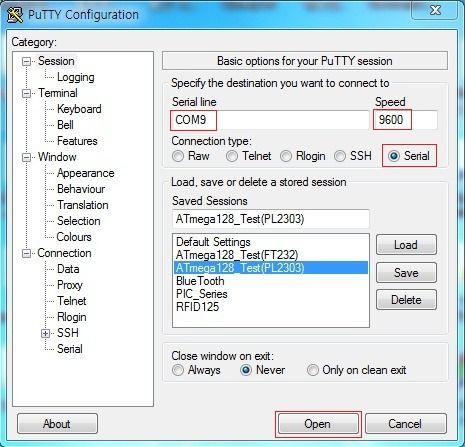This screenshot has height=447, width=465.
Task: Collapse the Connection tree node
Action: 26,253
